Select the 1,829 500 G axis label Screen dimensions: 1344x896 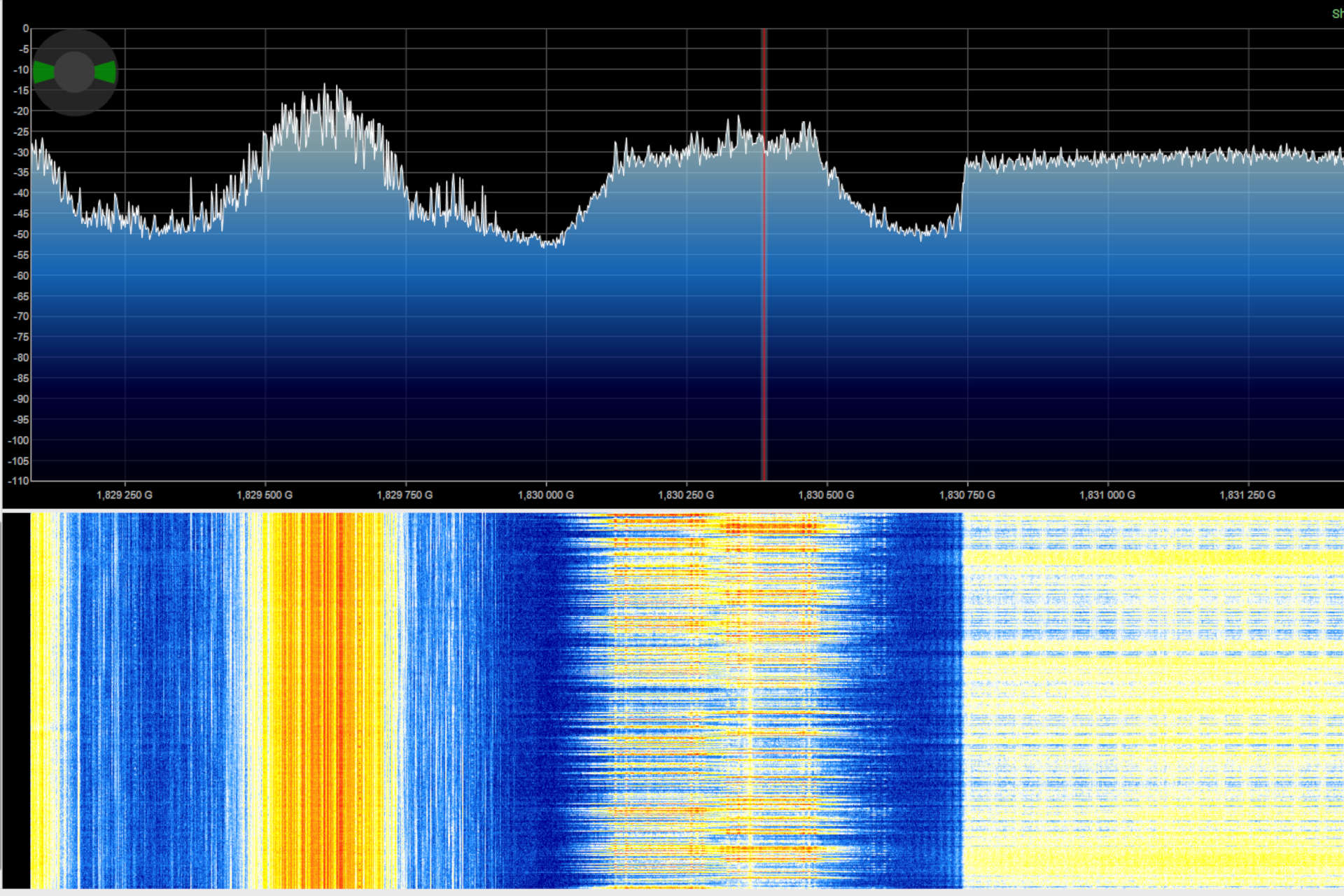265,495
